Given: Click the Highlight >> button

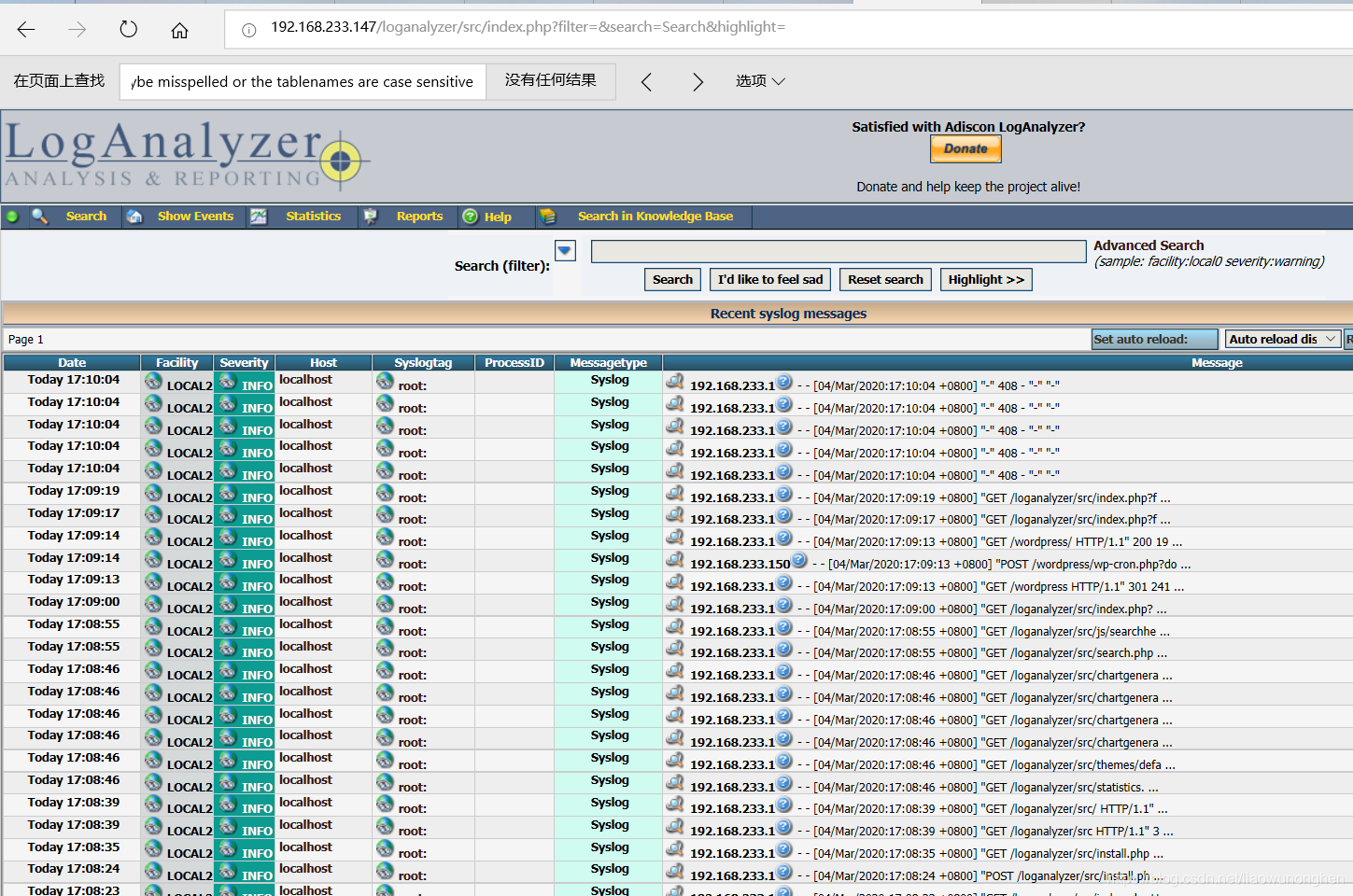Looking at the screenshot, I should click(986, 279).
